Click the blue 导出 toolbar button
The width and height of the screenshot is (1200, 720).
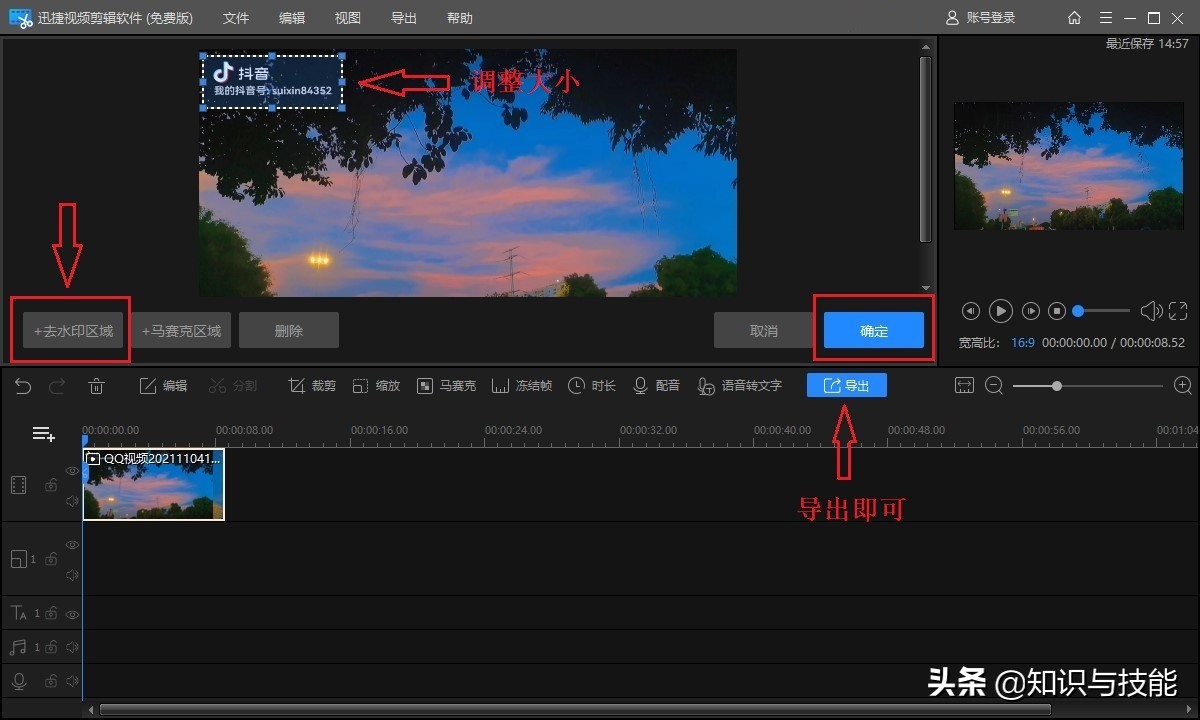(x=847, y=385)
